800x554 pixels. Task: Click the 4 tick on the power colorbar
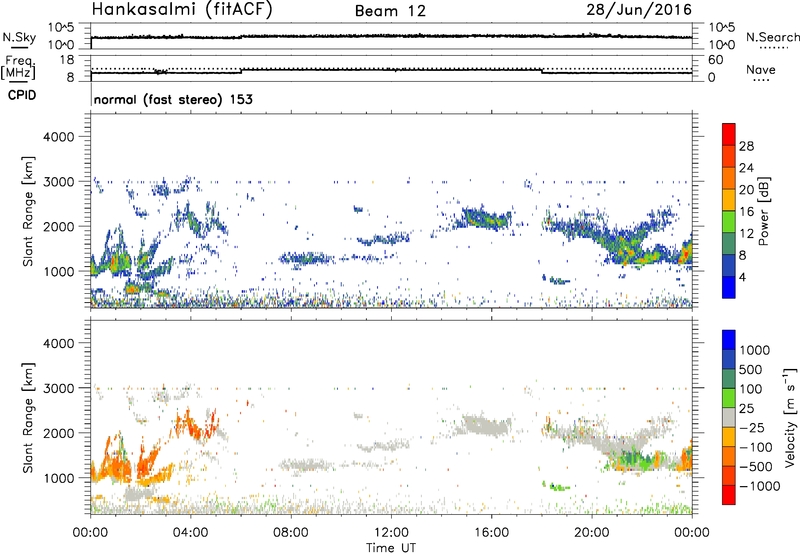tap(742, 277)
